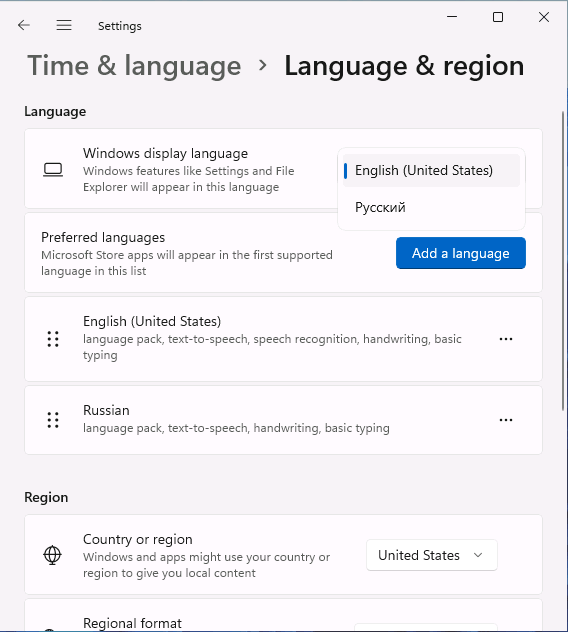Click the chevron in the Country or region dropdown
Image resolution: width=568 pixels, height=632 pixels.
tap(478, 555)
